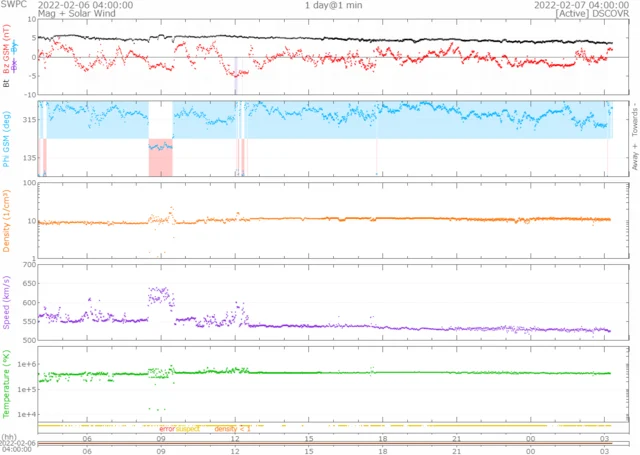Click the suspect legend entry
640x455 pixels.
point(188,428)
